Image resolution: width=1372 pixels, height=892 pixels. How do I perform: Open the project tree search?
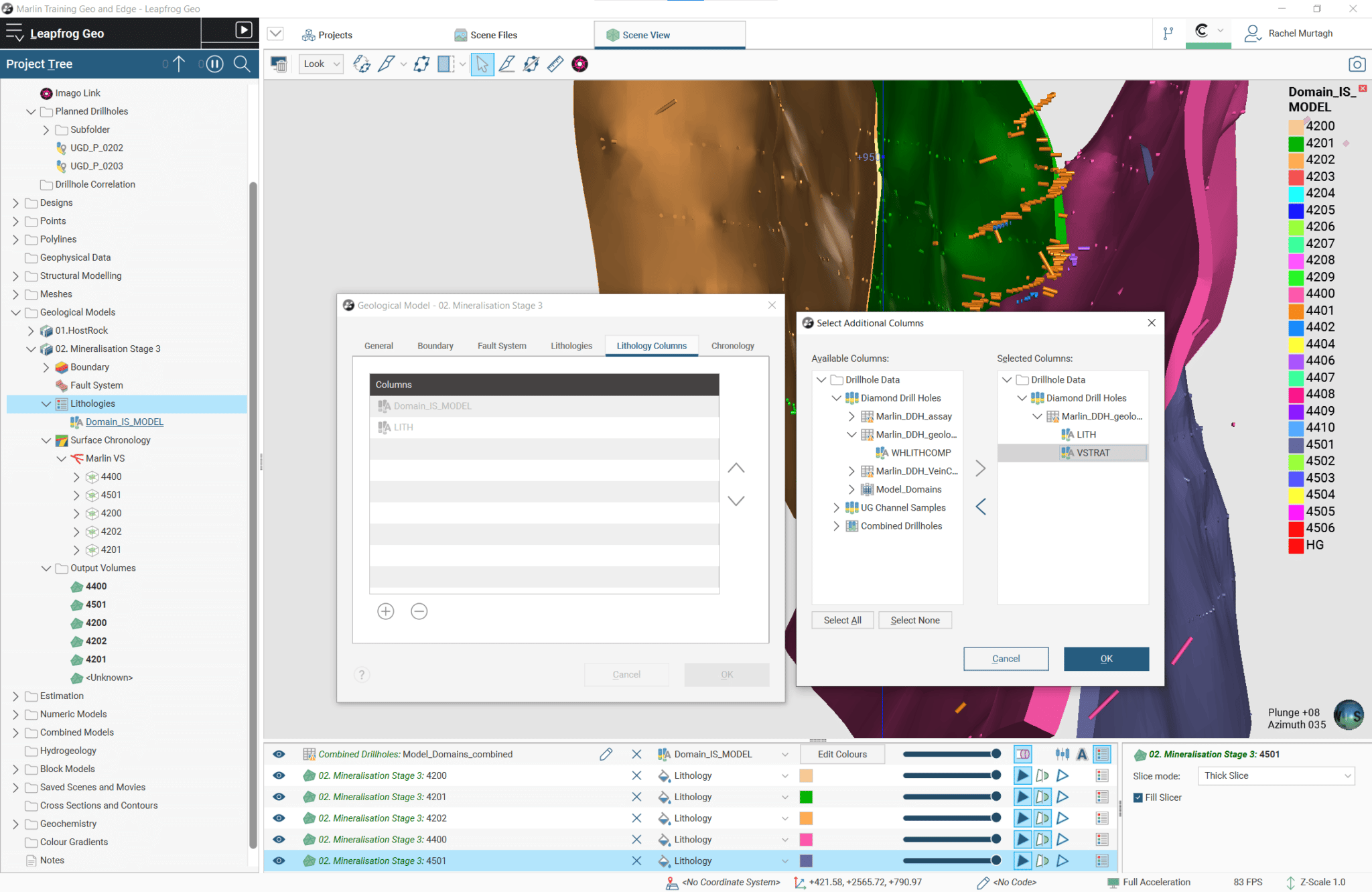(242, 64)
